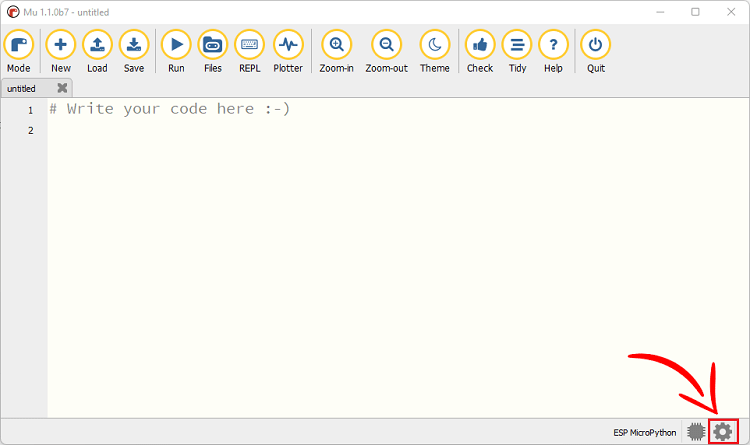Image resolution: width=750 pixels, height=445 pixels.
Task: Toggle the REPL panel
Action: pyautogui.click(x=250, y=51)
